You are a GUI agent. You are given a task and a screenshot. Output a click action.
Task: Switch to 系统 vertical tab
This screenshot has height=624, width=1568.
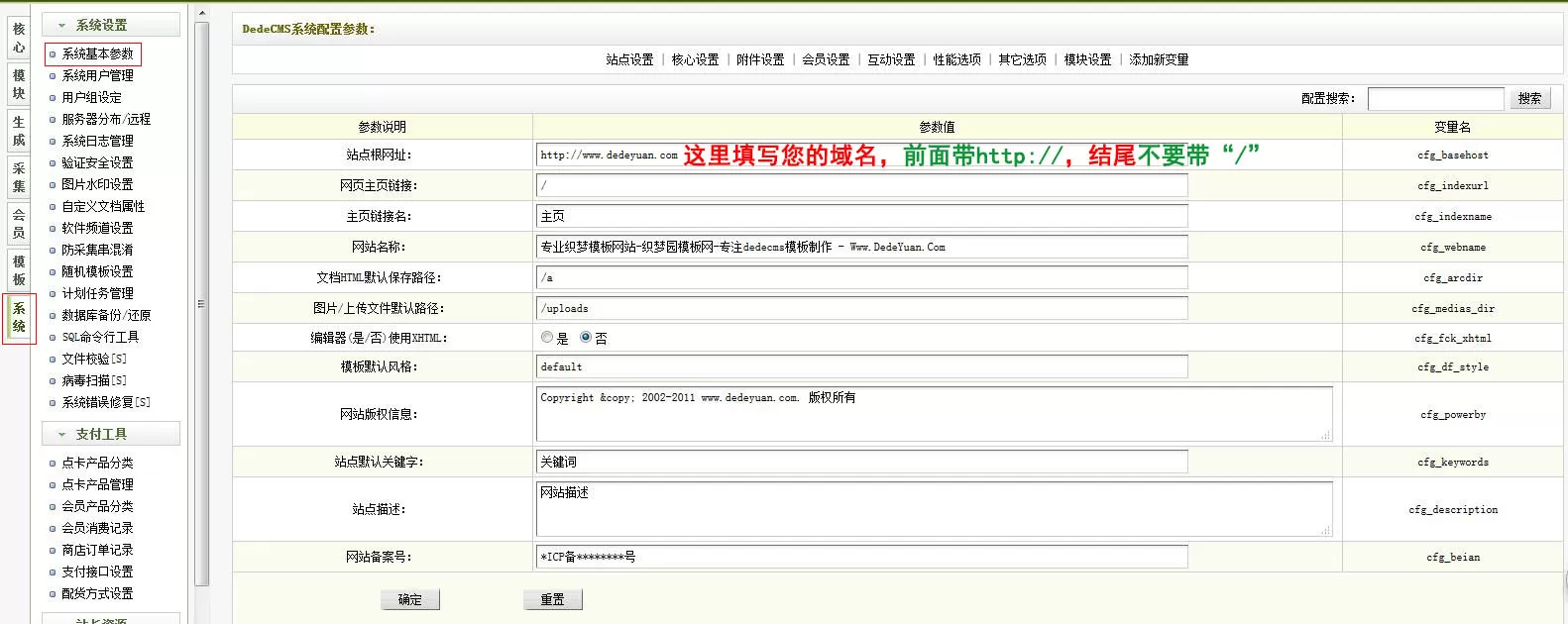pyautogui.click(x=19, y=318)
